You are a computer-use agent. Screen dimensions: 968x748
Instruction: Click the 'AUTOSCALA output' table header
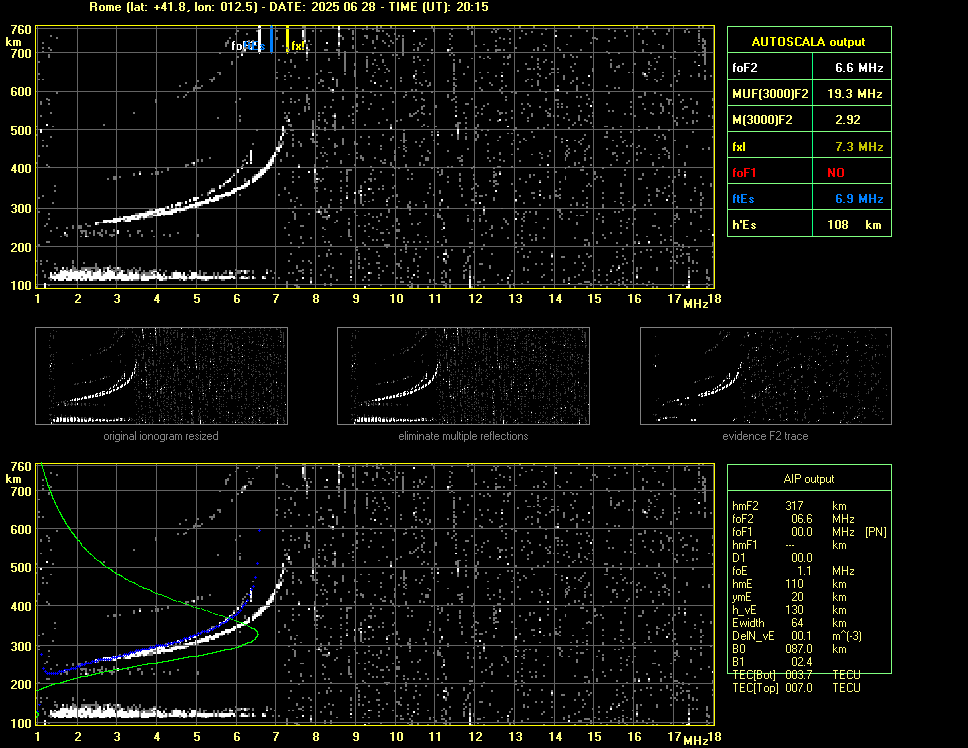(809, 41)
